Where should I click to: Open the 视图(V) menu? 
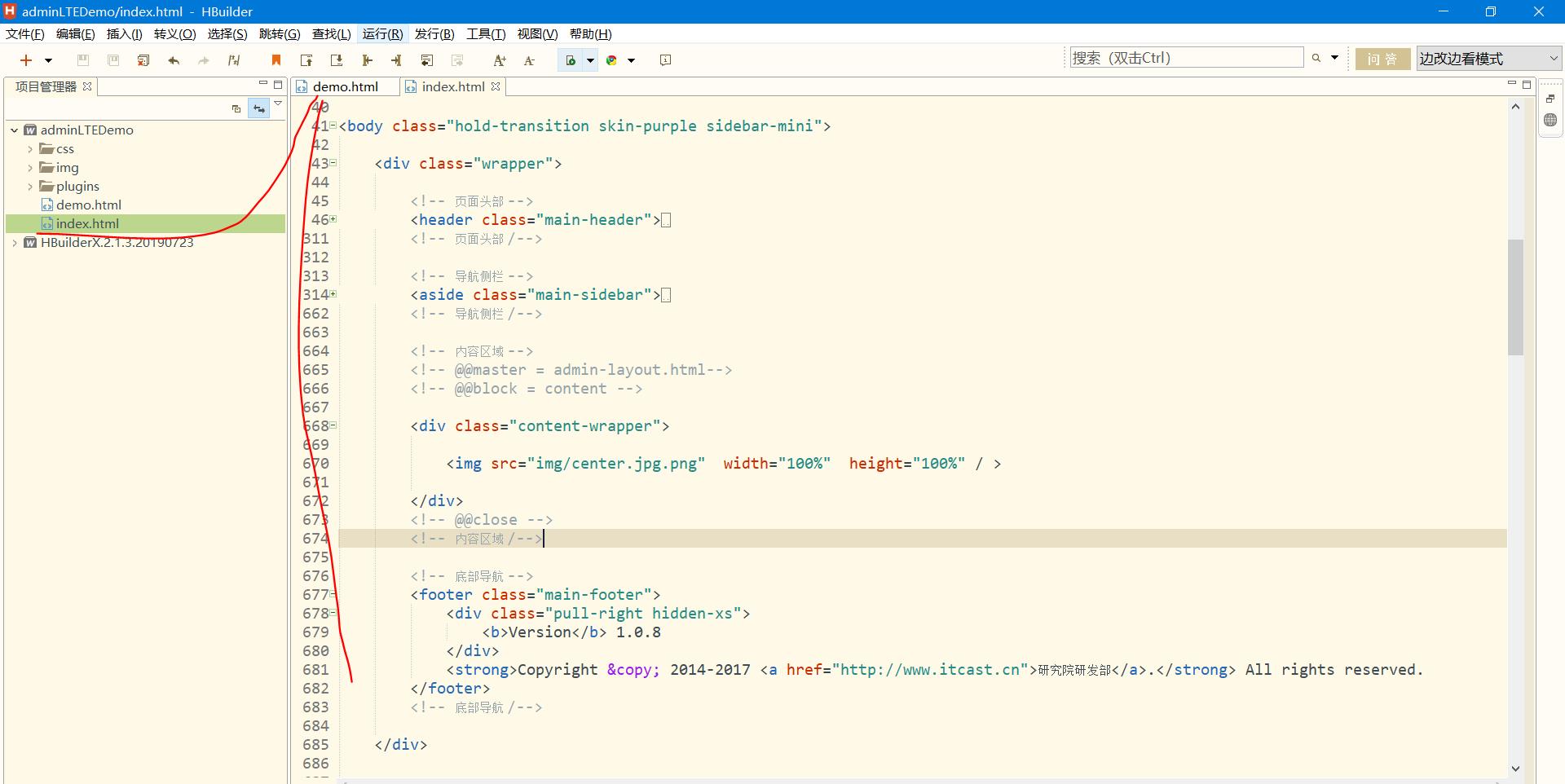tap(537, 33)
